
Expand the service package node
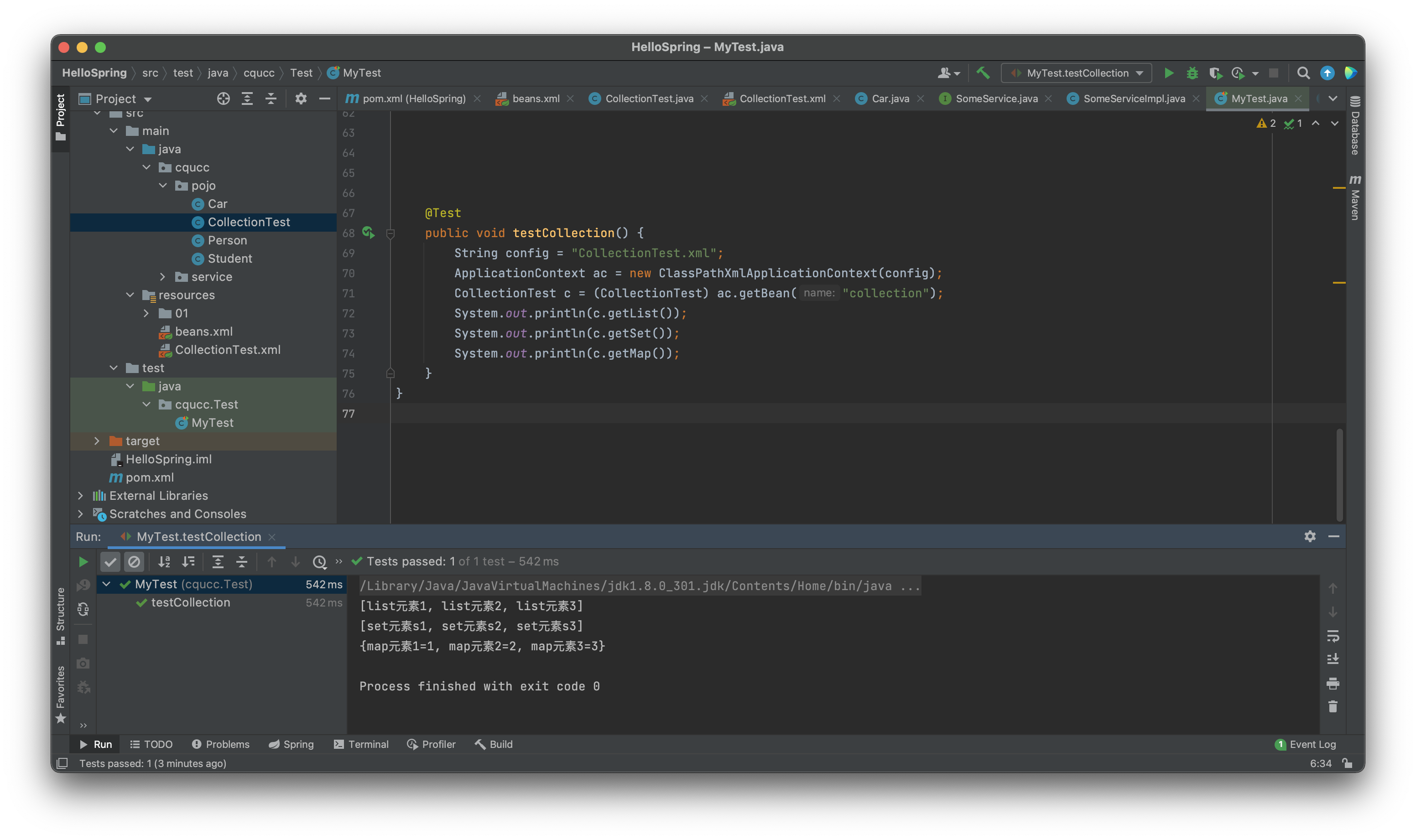(x=162, y=277)
